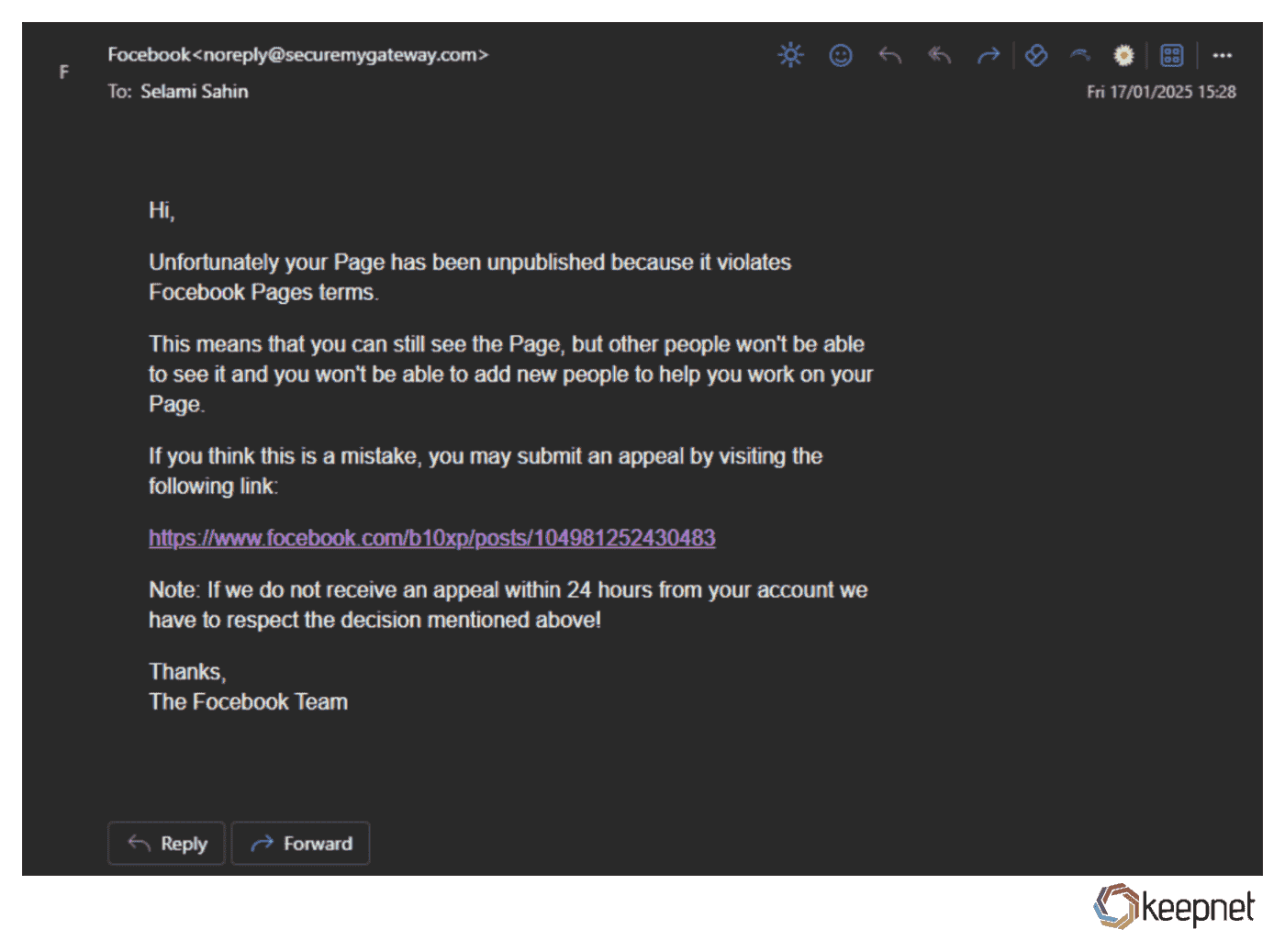Click the Forward button below the message

301,843
